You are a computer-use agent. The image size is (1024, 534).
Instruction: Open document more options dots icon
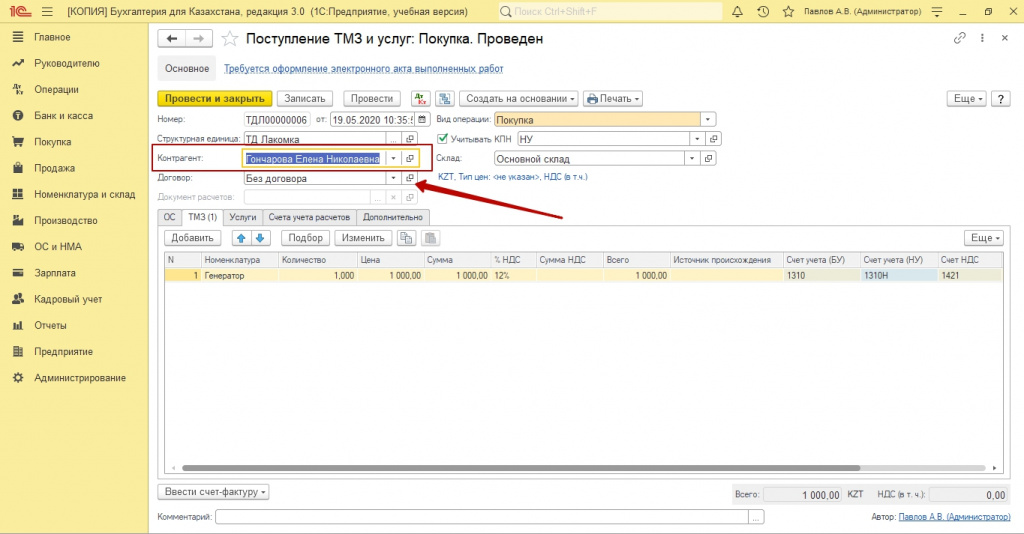click(x=982, y=38)
